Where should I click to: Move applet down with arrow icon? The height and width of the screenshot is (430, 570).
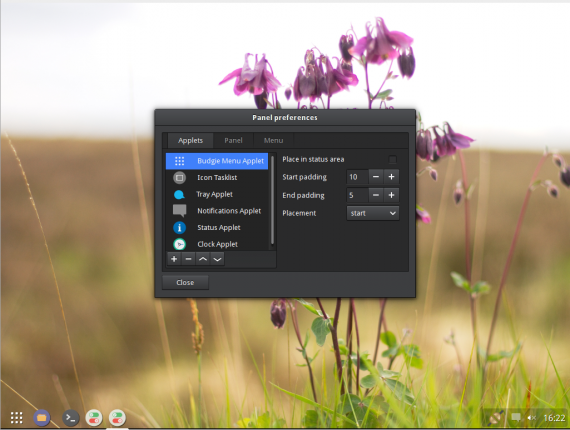point(217,259)
